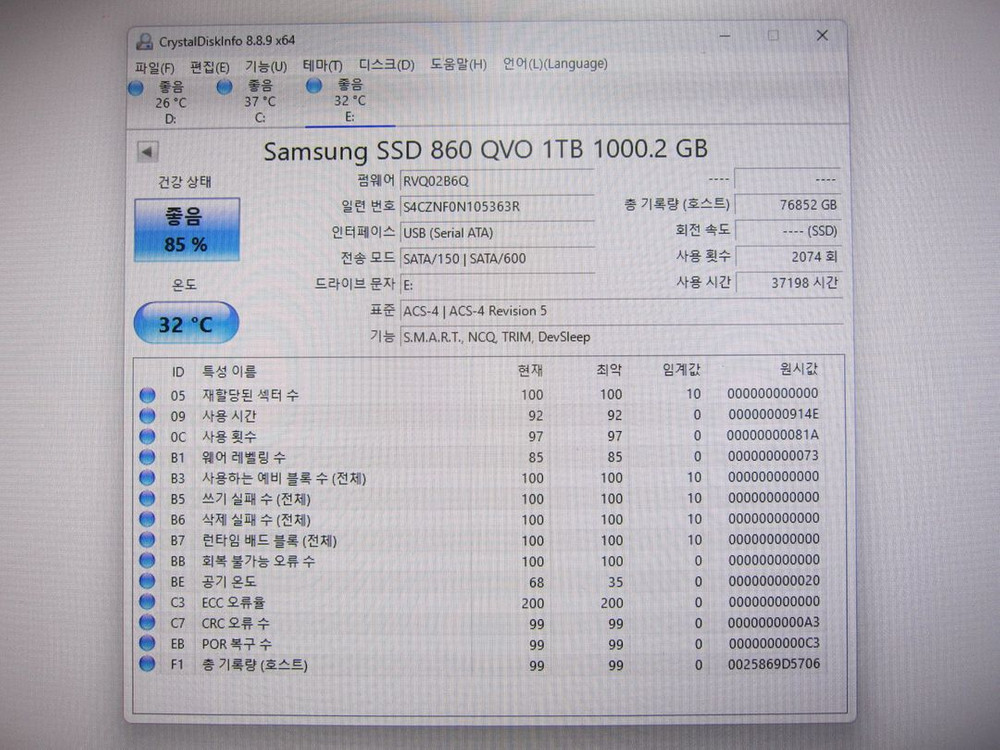The height and width of the screenshot is (750, 1000).
Task: Click the blue status orb of drive C:
Action: [x=224, y=86]
